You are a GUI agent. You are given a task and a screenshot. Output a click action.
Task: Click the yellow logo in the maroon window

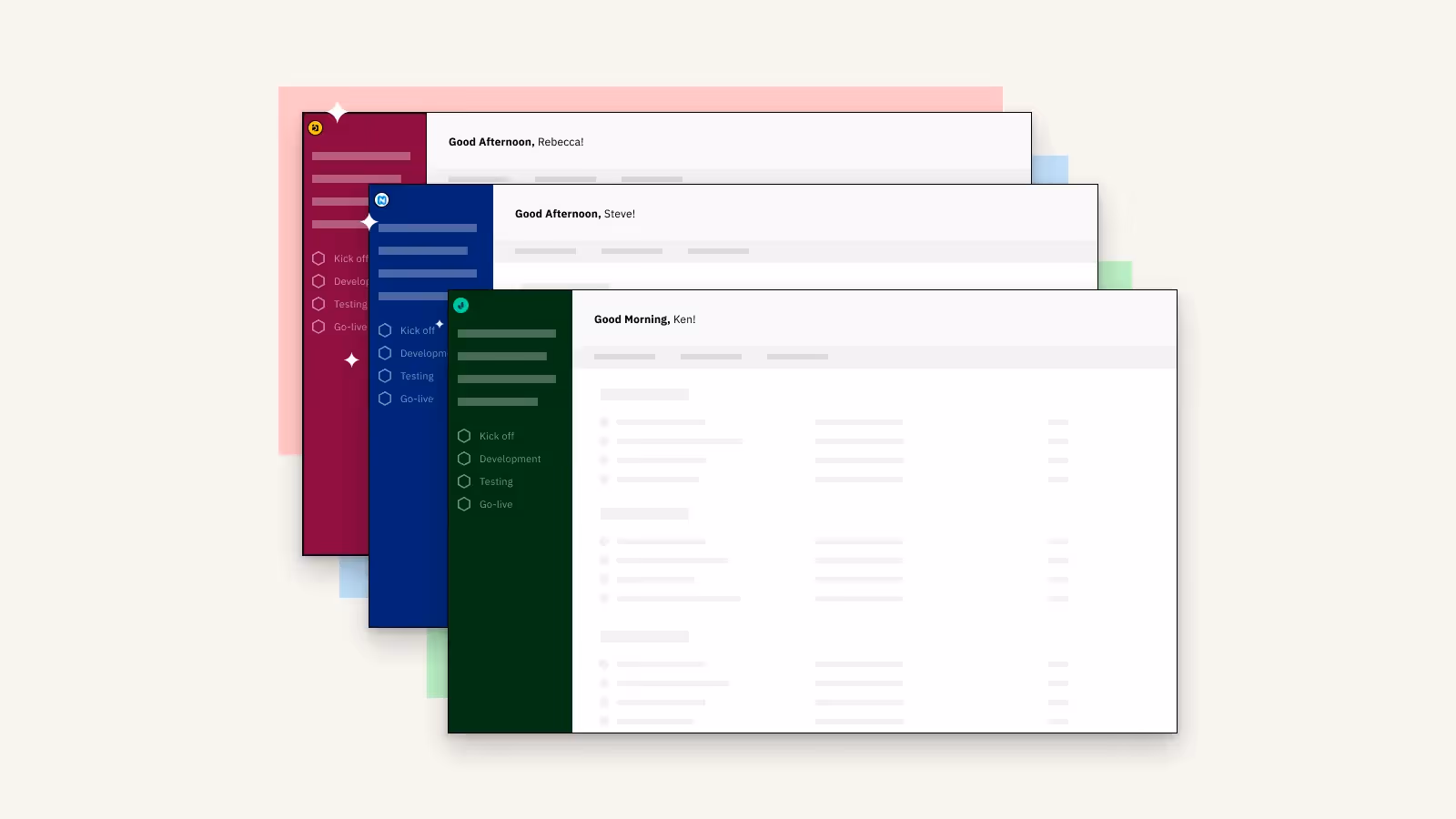pyautogui.click(x=316, y=128)
